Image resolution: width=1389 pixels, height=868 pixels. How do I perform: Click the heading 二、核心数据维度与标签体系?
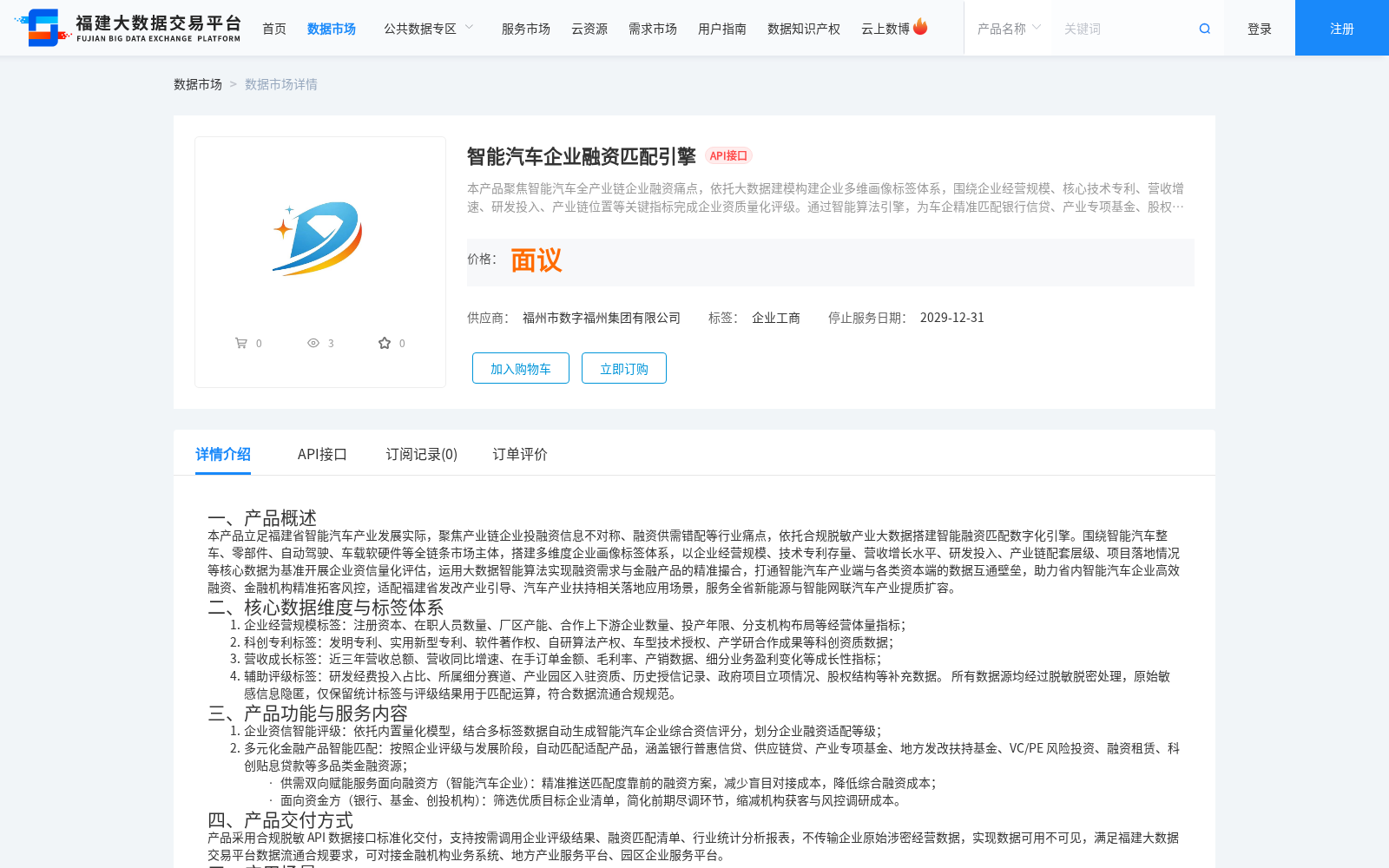tap(326, 608)
